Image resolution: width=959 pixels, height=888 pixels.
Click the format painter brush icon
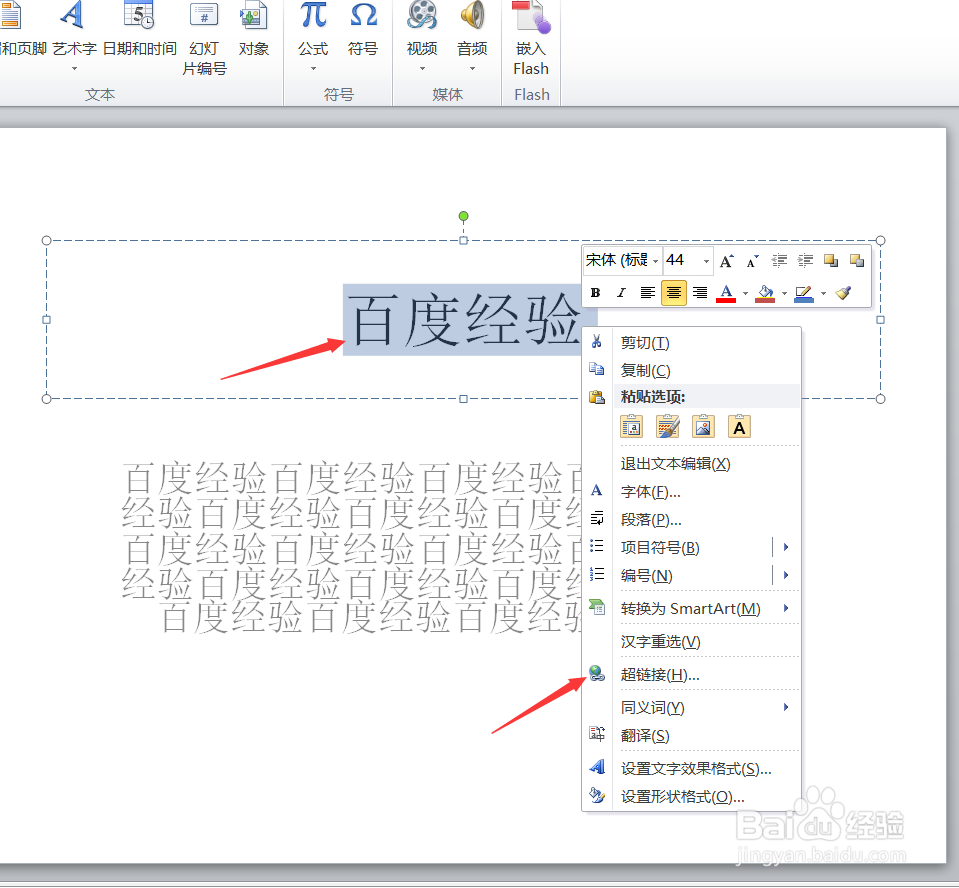tap(844, 293)
